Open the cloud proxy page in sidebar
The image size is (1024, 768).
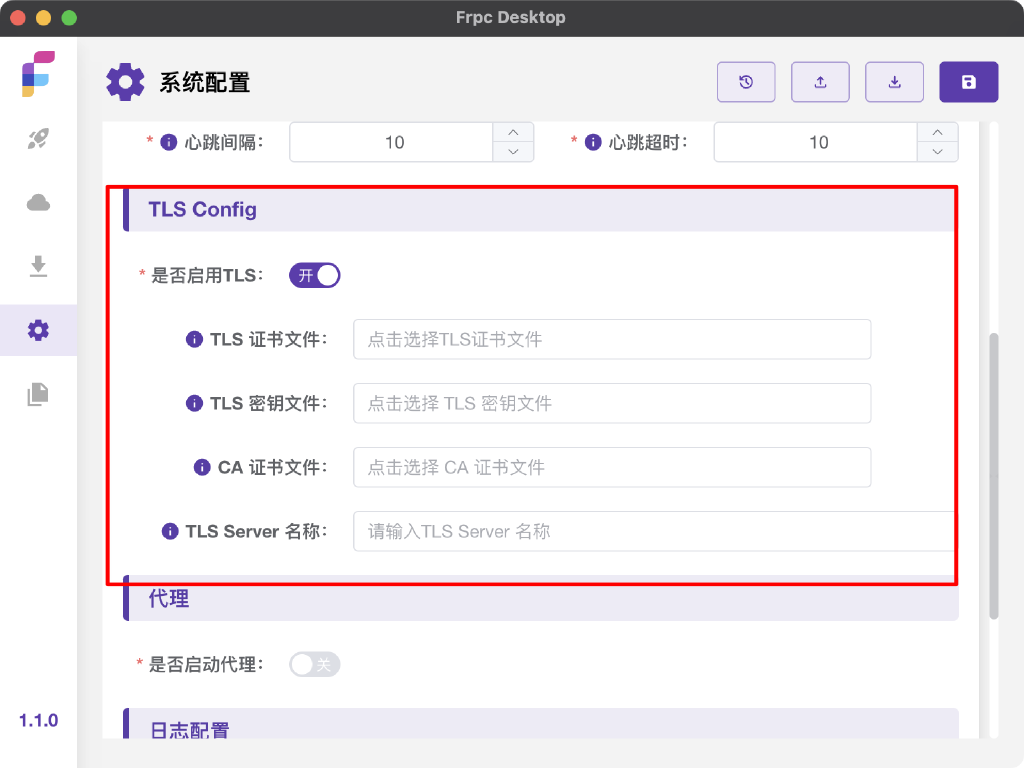(x=38, y=203)
